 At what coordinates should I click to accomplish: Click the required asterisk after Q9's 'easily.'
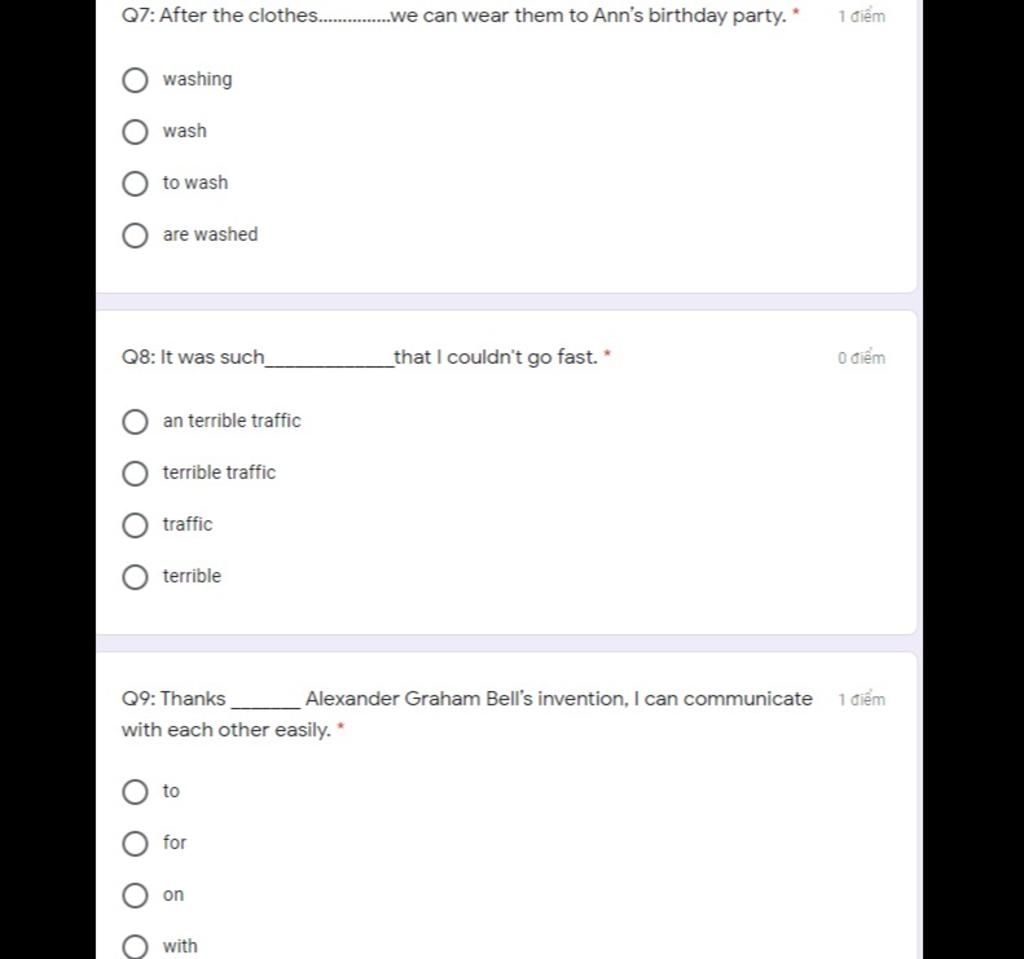342,728
